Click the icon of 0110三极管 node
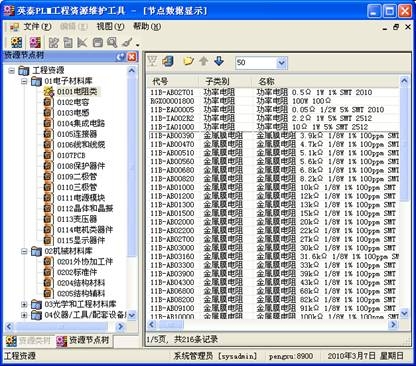Screen dimensions: 416x366 [x=49, y=187]
